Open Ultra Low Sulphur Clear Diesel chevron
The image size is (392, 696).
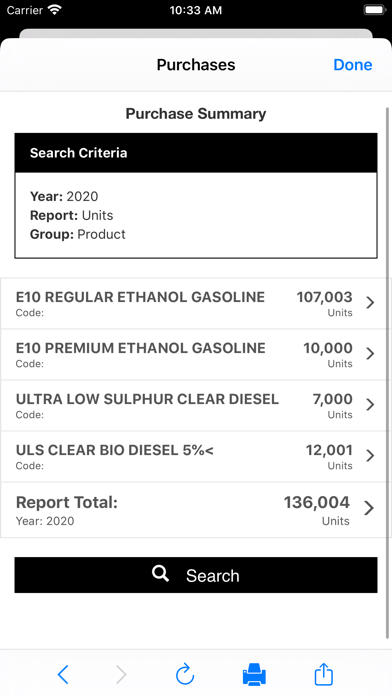tap(370, 405)
